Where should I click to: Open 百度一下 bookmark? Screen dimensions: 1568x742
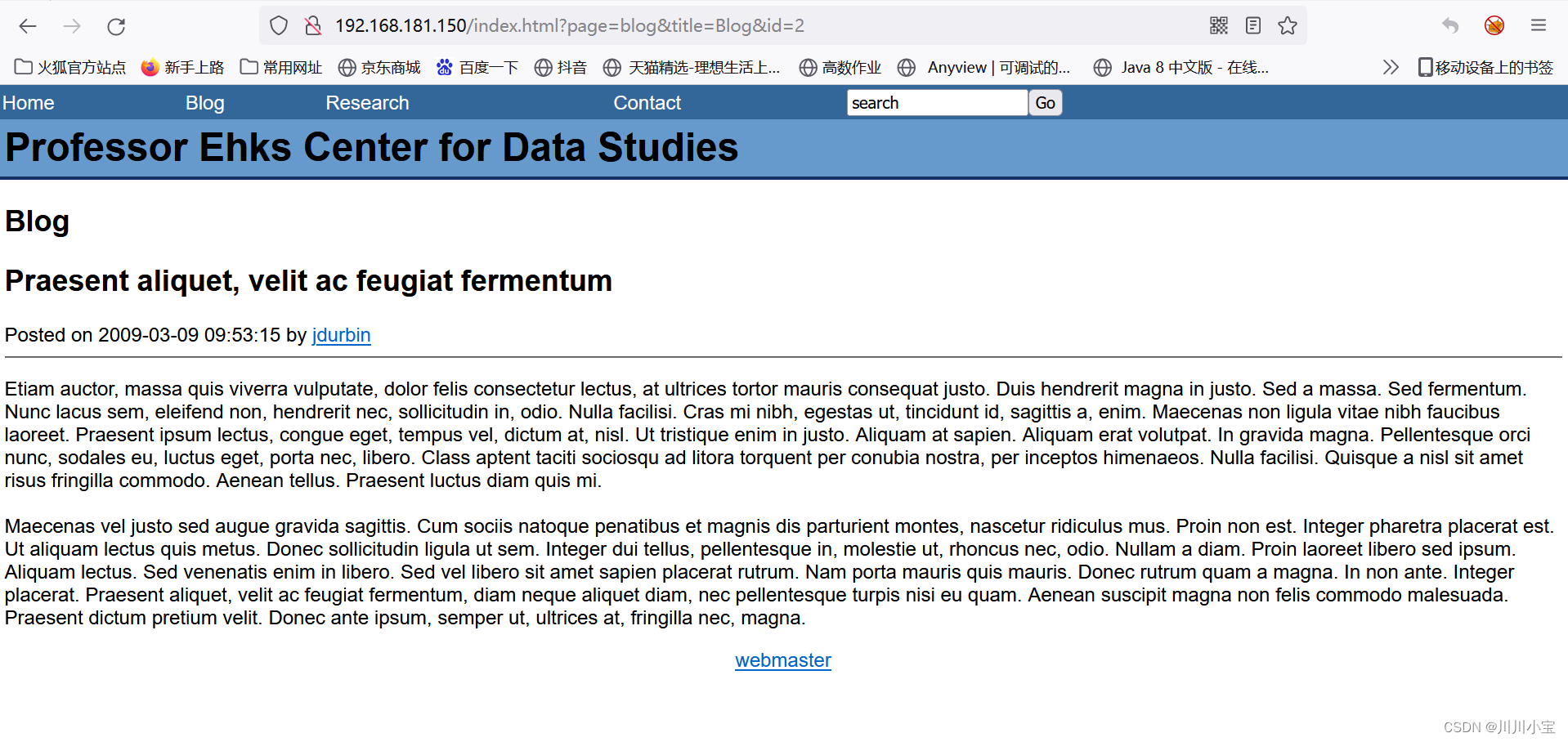point(477,67)
